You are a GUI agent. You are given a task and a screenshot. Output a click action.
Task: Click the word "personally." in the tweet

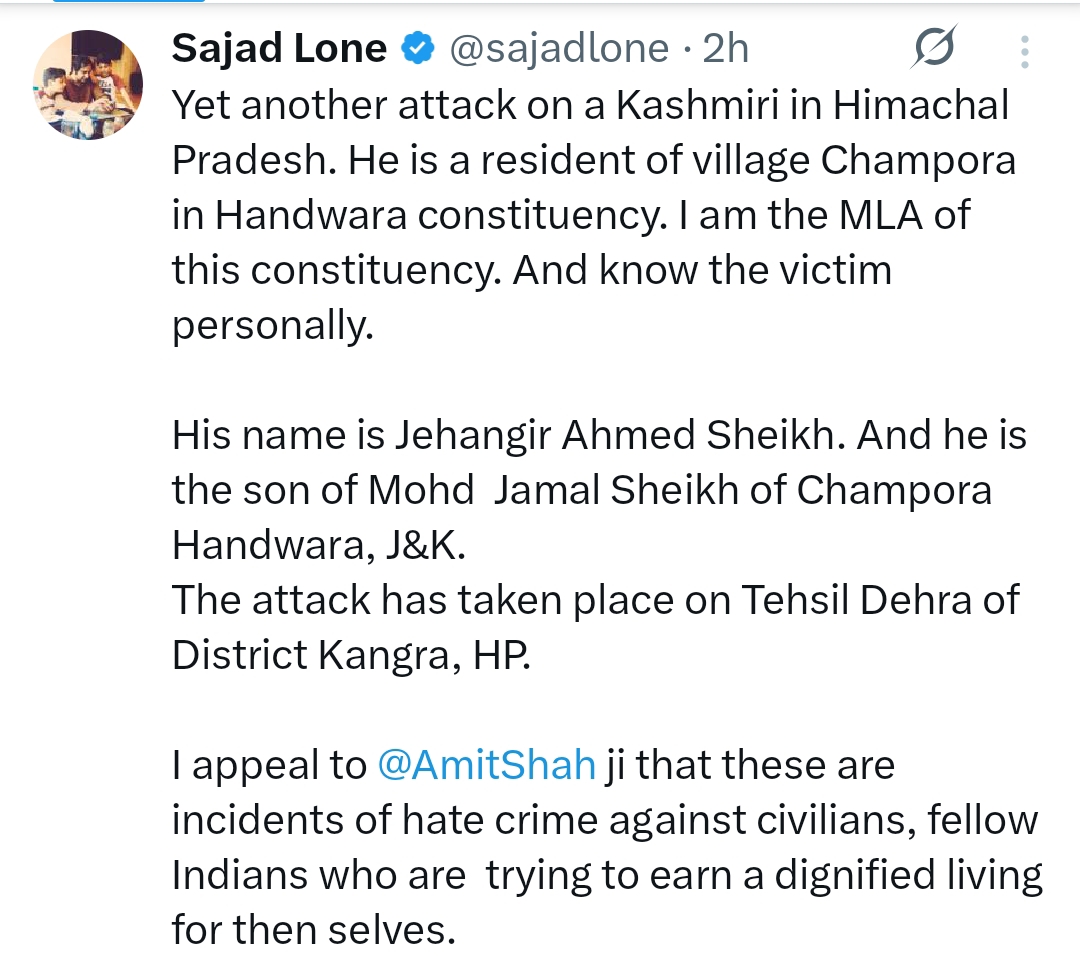tap(272, 325)
